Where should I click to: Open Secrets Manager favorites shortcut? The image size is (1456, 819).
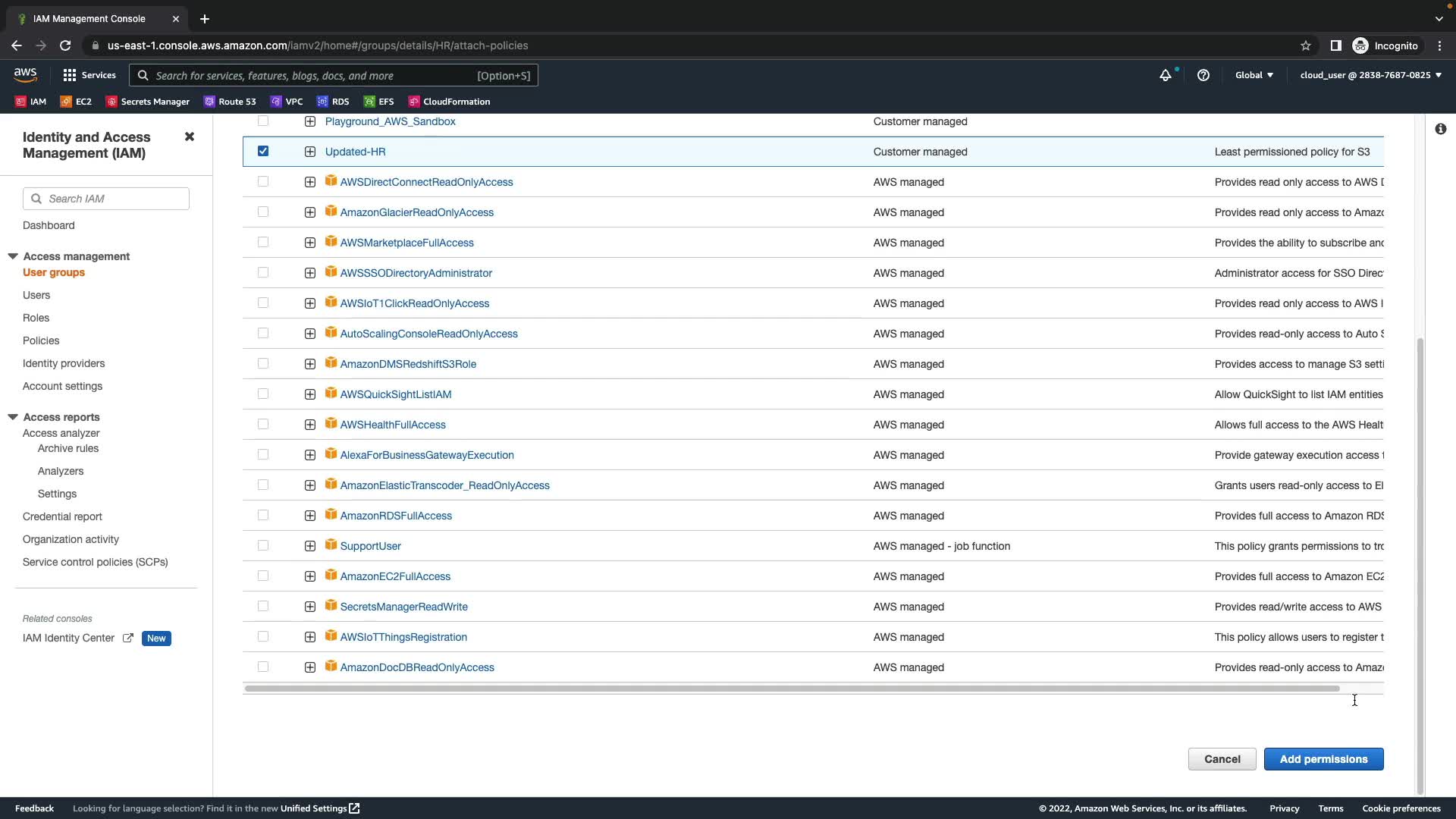click(x=148, y=102)
